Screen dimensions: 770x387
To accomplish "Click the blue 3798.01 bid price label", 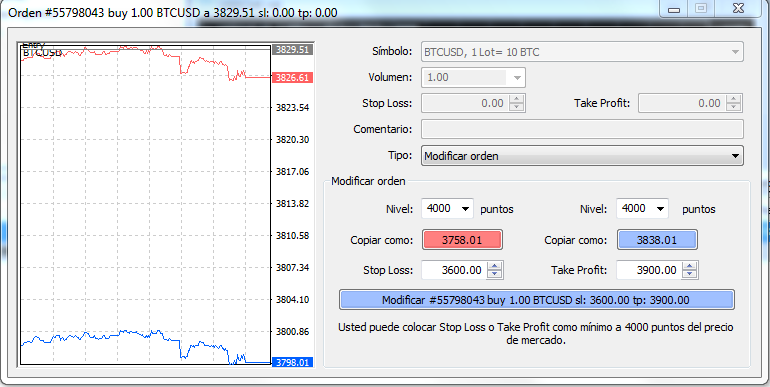I will pyautogui.click(x=292, y=362).
